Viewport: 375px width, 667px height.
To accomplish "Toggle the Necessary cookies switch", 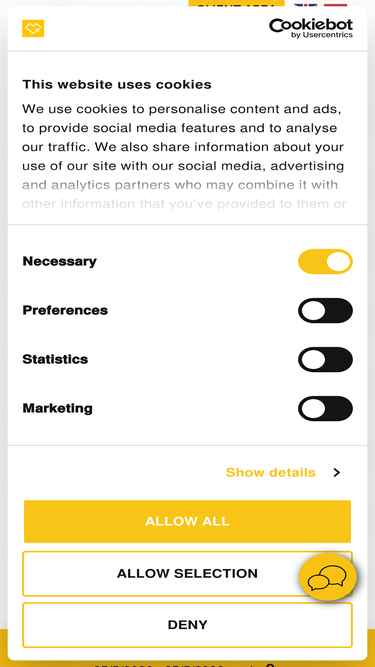I will (325, 261).
